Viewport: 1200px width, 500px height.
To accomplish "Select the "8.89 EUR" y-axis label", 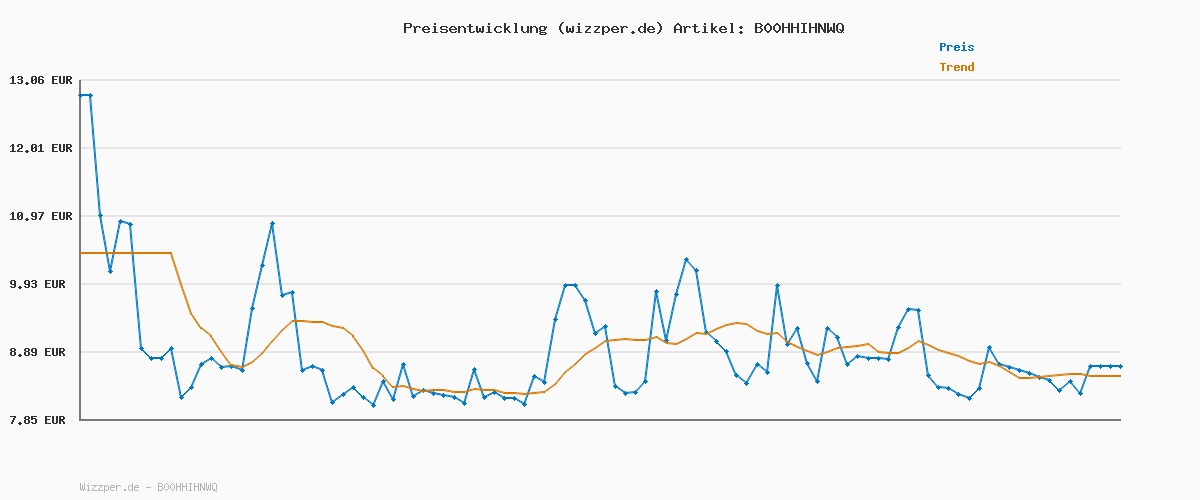I will [40, 352].
